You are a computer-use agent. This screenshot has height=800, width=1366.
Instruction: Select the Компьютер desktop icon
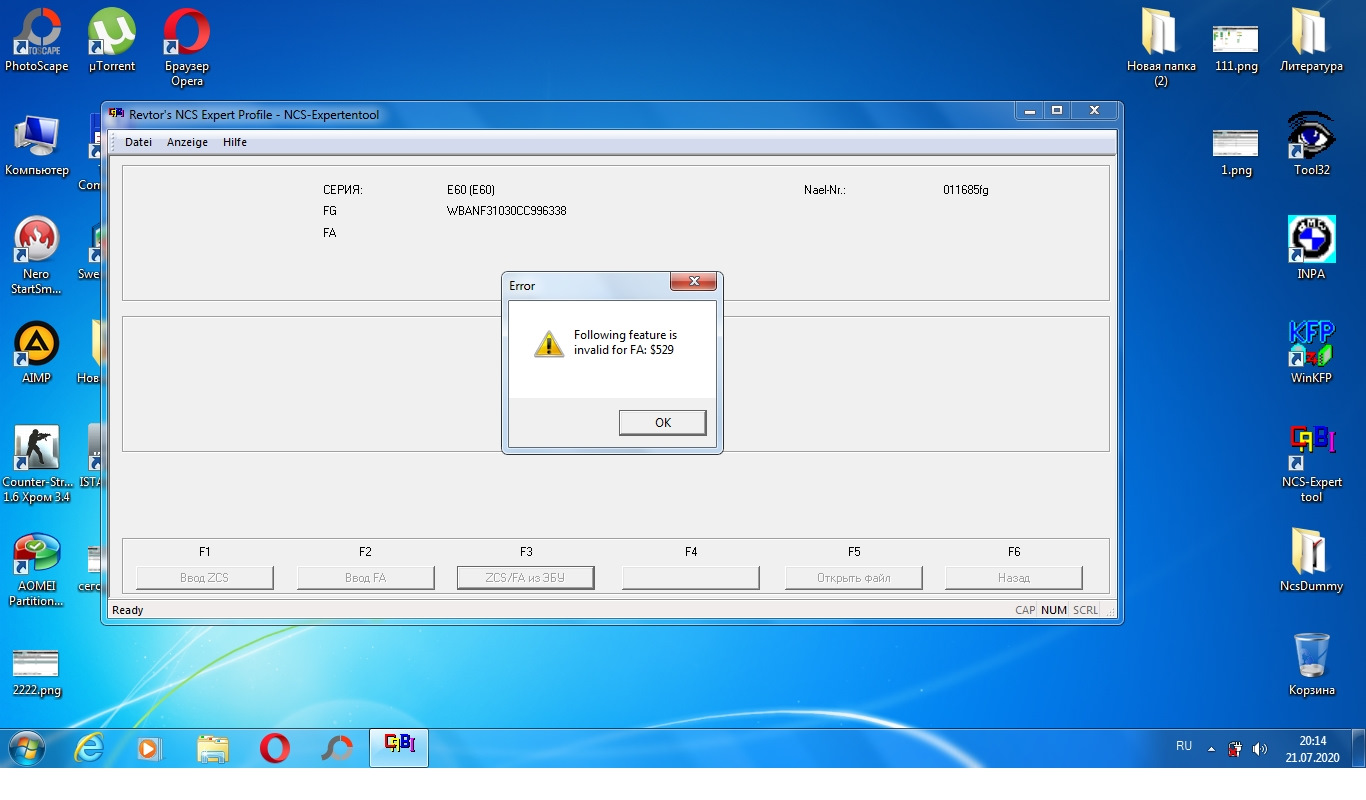coord(37,146)
